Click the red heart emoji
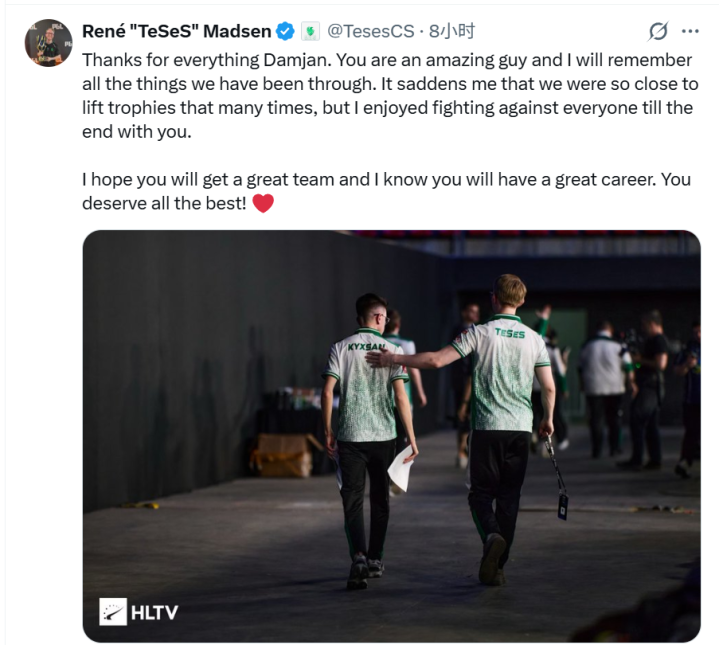 263,204
